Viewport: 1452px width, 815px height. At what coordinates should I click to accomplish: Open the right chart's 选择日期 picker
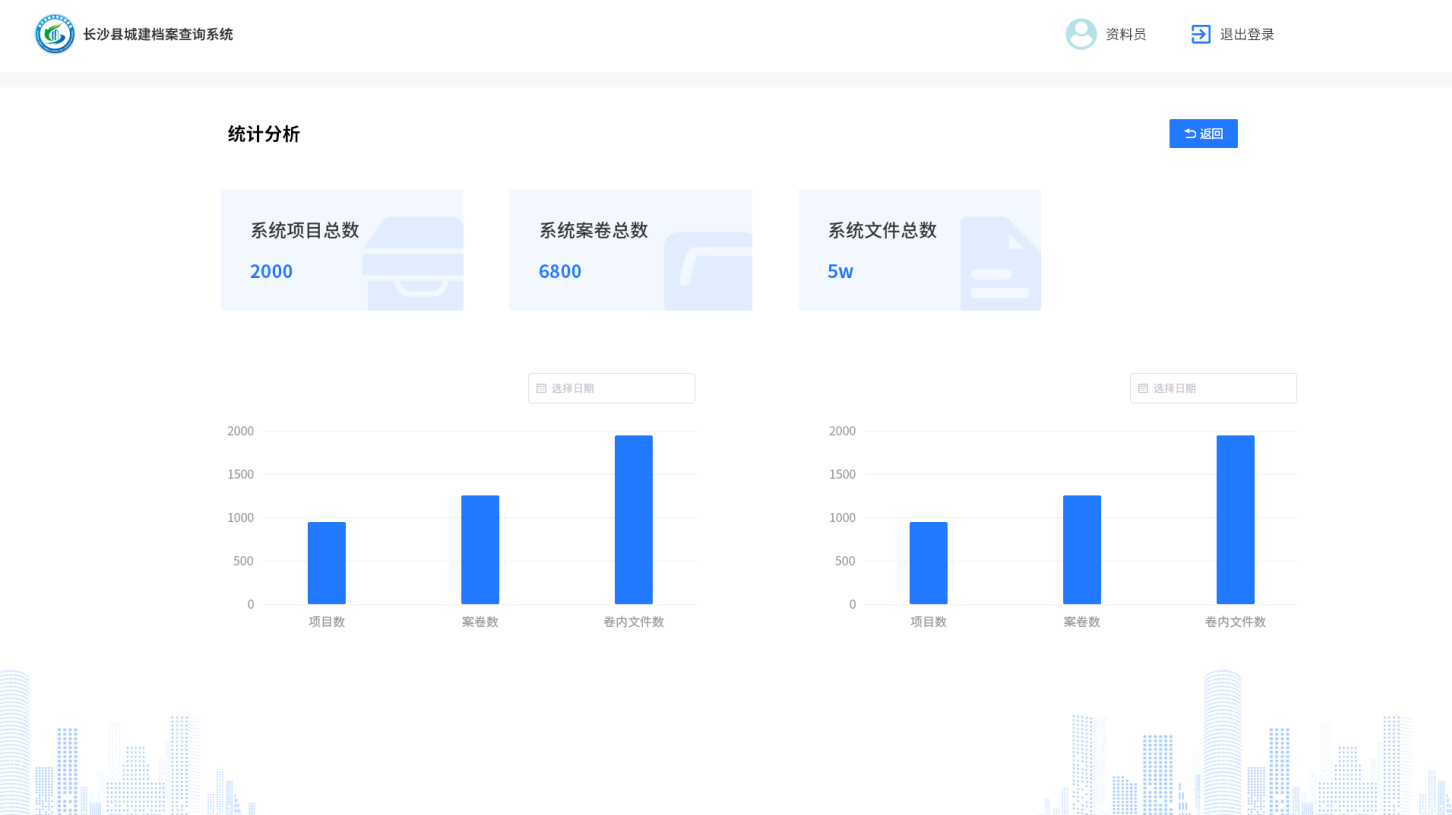pos(1214,388)
